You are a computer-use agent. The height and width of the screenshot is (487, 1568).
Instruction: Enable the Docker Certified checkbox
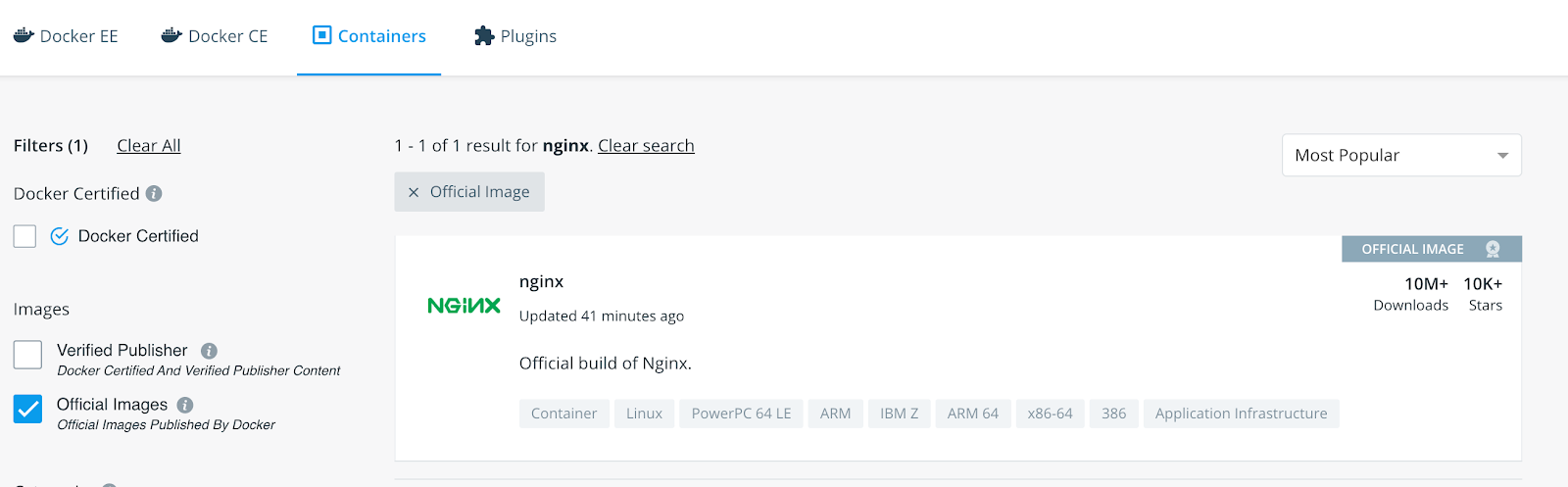pos(25,236)
